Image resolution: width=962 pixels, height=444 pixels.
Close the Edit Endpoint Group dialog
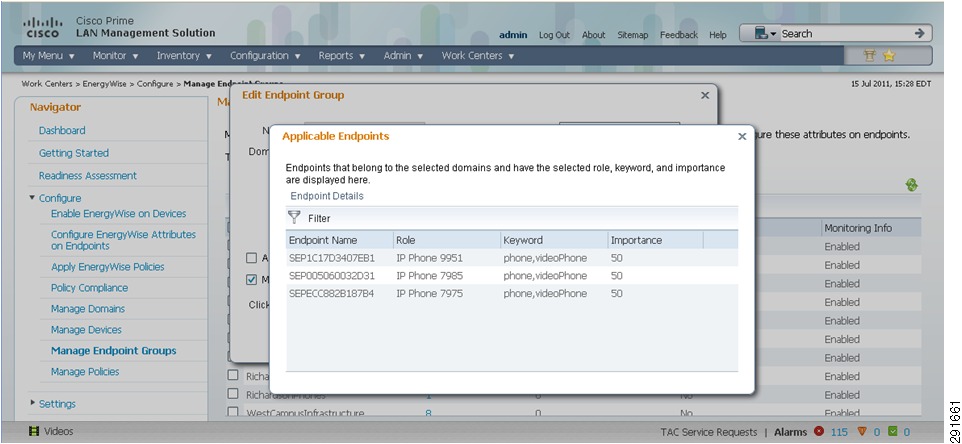tap(705, 95)
